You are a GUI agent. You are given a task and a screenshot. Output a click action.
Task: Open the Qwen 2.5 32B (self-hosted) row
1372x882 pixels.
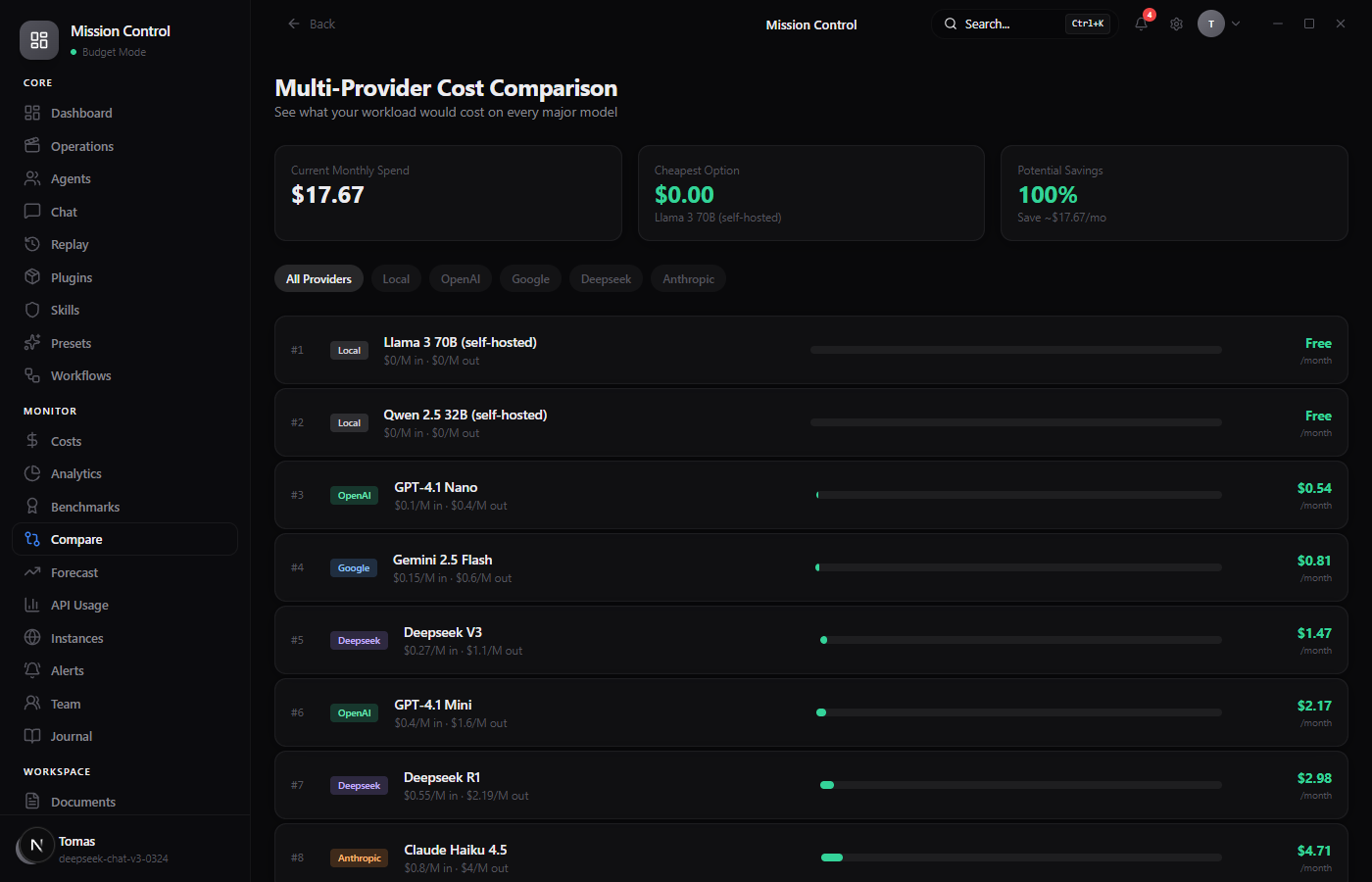click(810, 422)
